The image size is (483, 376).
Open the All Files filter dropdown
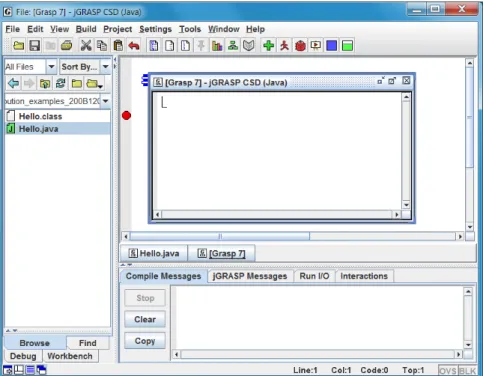(51, 67)
